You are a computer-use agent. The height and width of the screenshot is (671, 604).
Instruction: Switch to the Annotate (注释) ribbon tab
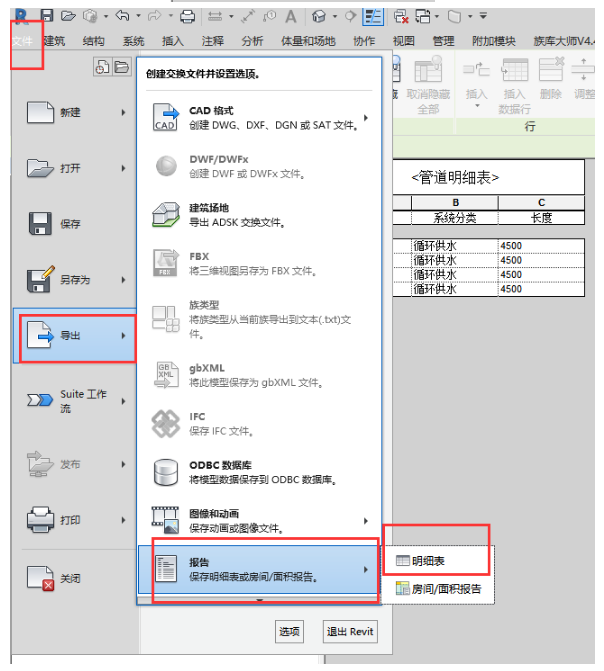pos(213,41)
